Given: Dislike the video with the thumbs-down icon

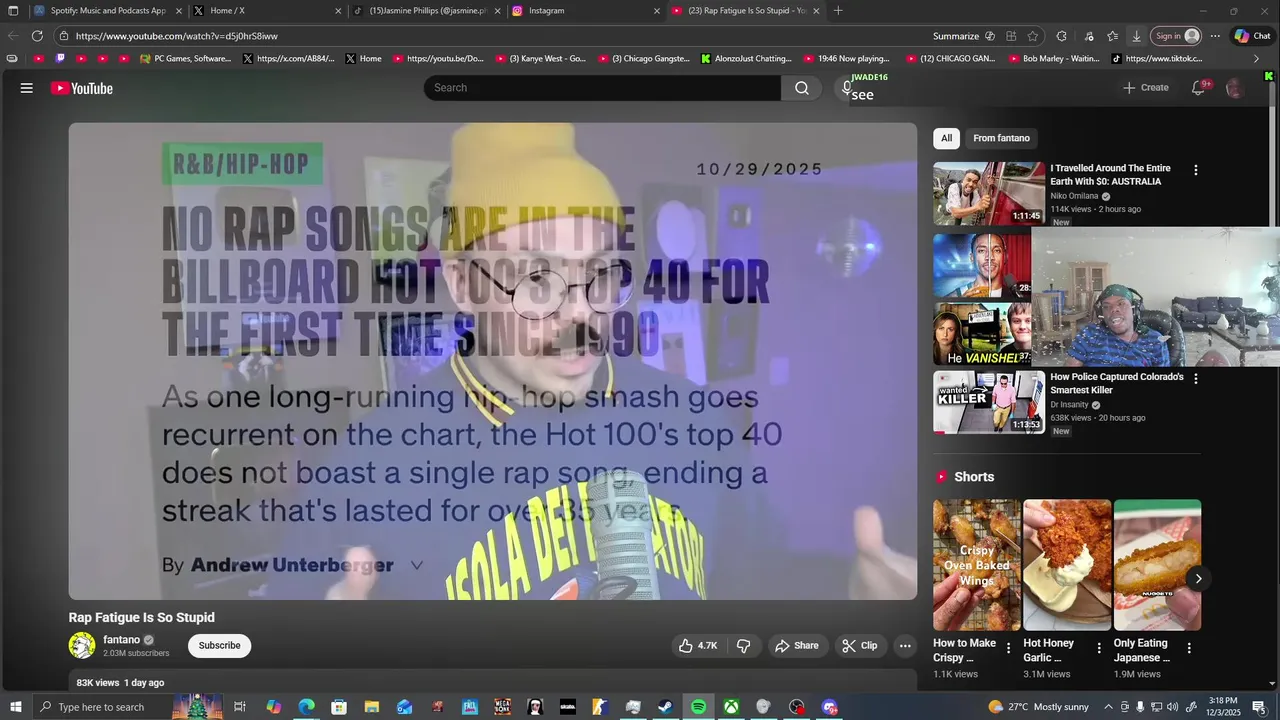Looking at the screenshot, I should tap(744, 646).
